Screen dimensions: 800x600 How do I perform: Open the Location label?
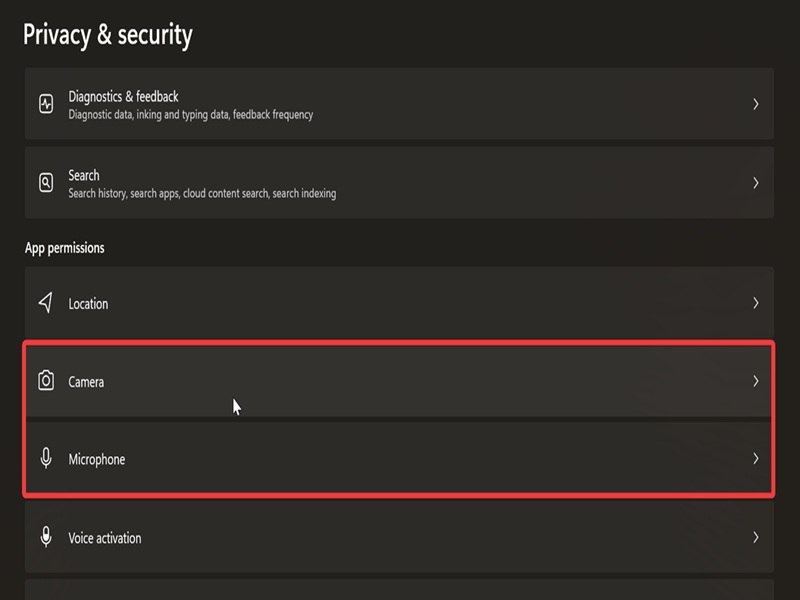[x=88, y=304]
